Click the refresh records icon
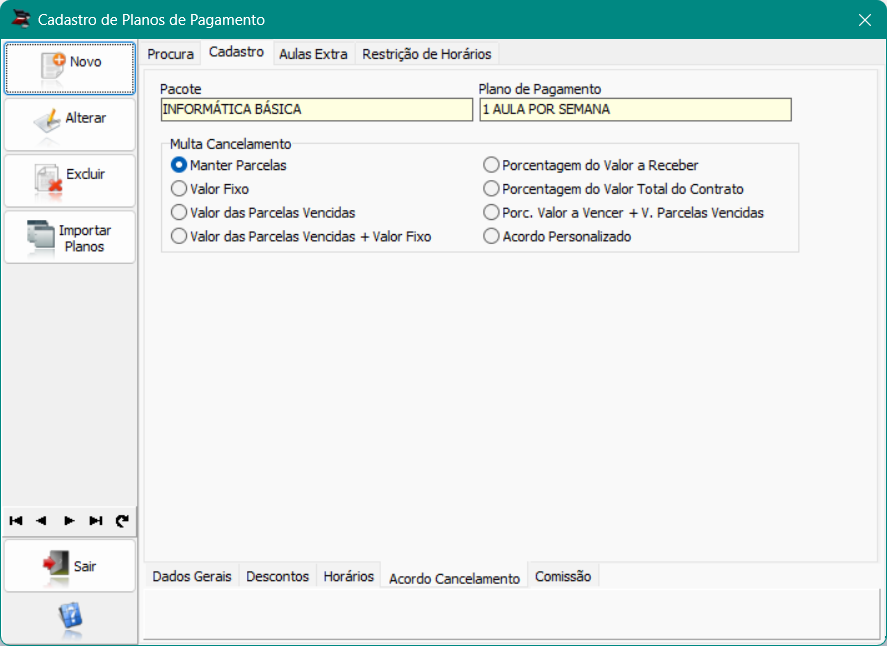Image resolution: width=887 pixels, height=646 pixels. [x=122, y=520]
